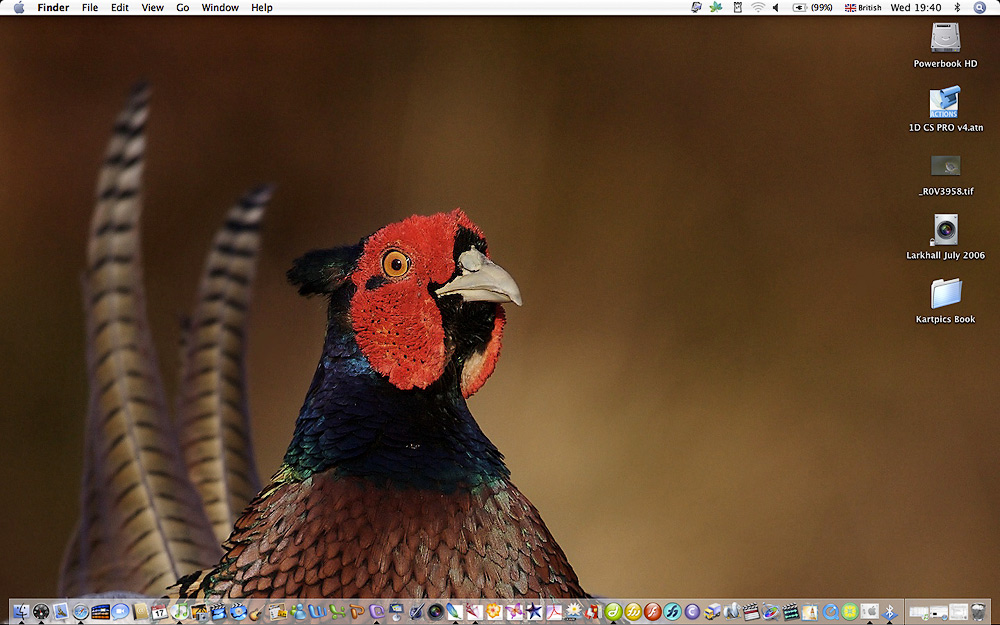Launch Photoshop feather icon in Dock
1000x625 pixels.
pos(454,612)
